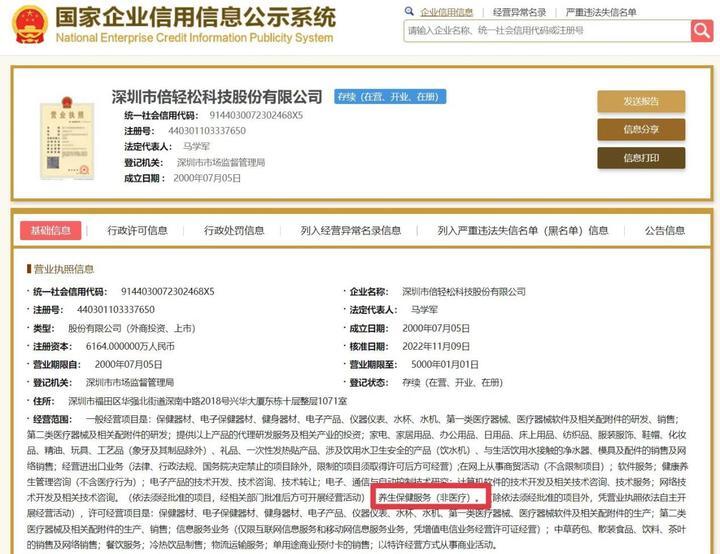The height and width of the screenshot is (554, 720).
Task: Switch to the 公告信息 tab
Action: (664, 230)
